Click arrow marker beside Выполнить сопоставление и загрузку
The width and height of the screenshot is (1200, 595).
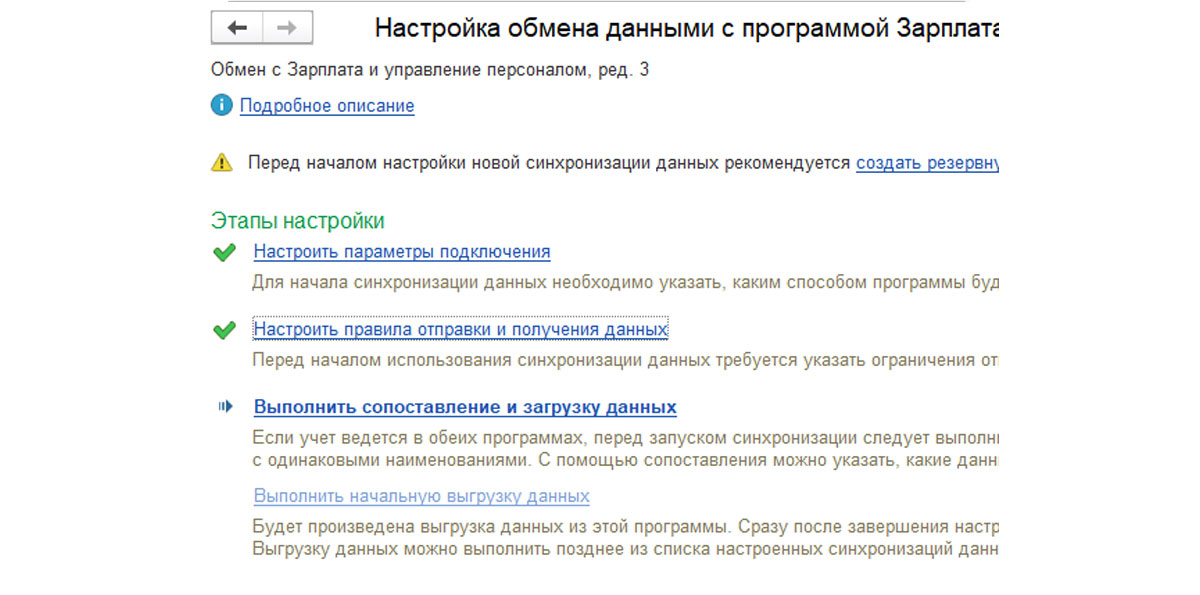(x=225, y=406)
